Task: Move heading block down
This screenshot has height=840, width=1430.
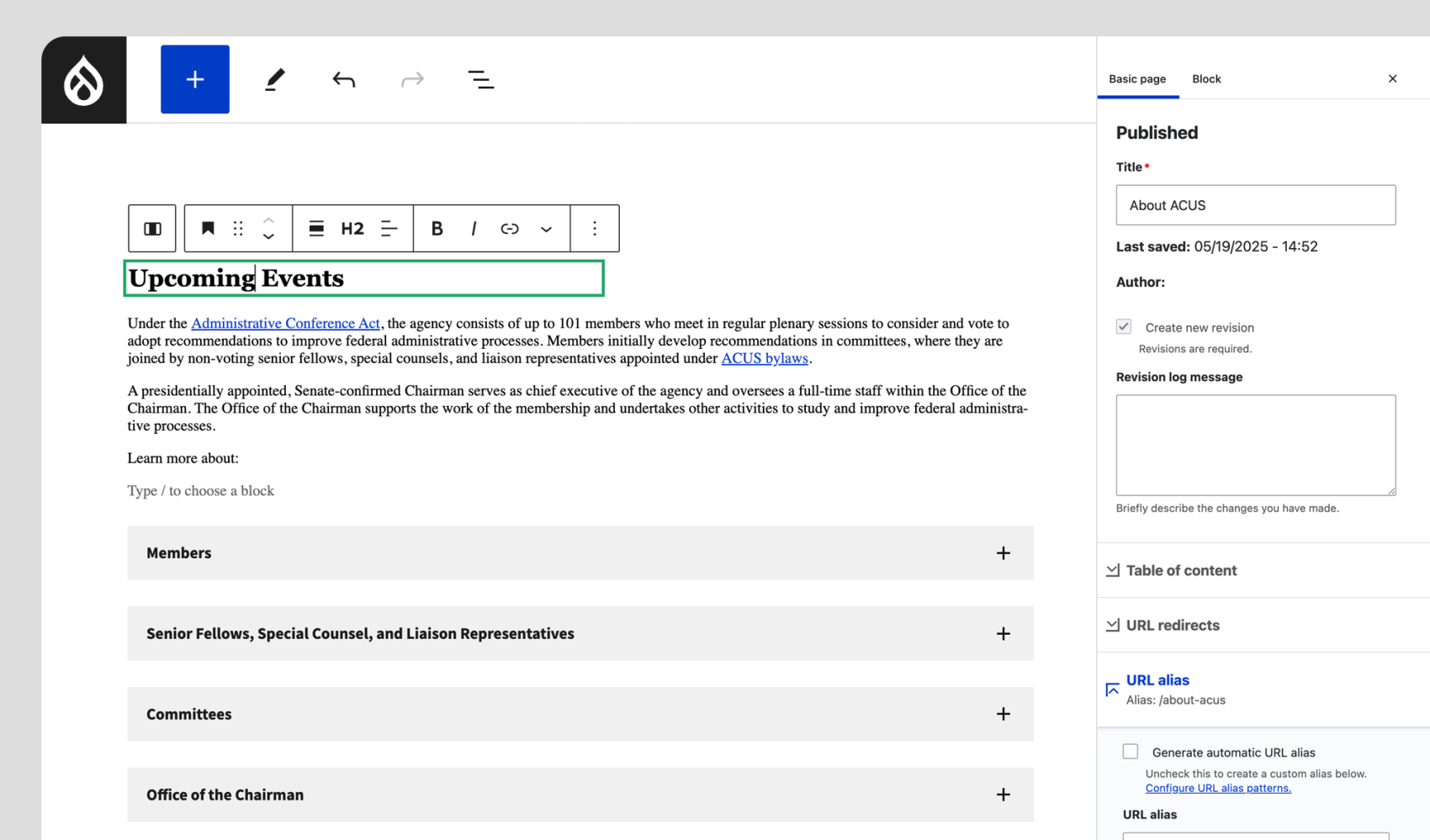Action: [268, 237]
